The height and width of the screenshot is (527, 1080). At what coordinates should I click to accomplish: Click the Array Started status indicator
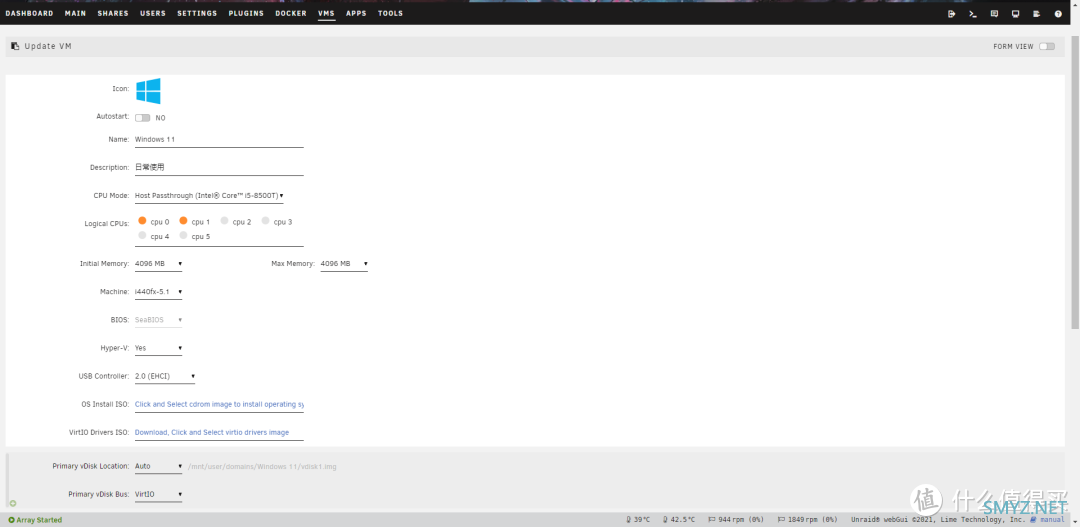(x=35, y=520)
